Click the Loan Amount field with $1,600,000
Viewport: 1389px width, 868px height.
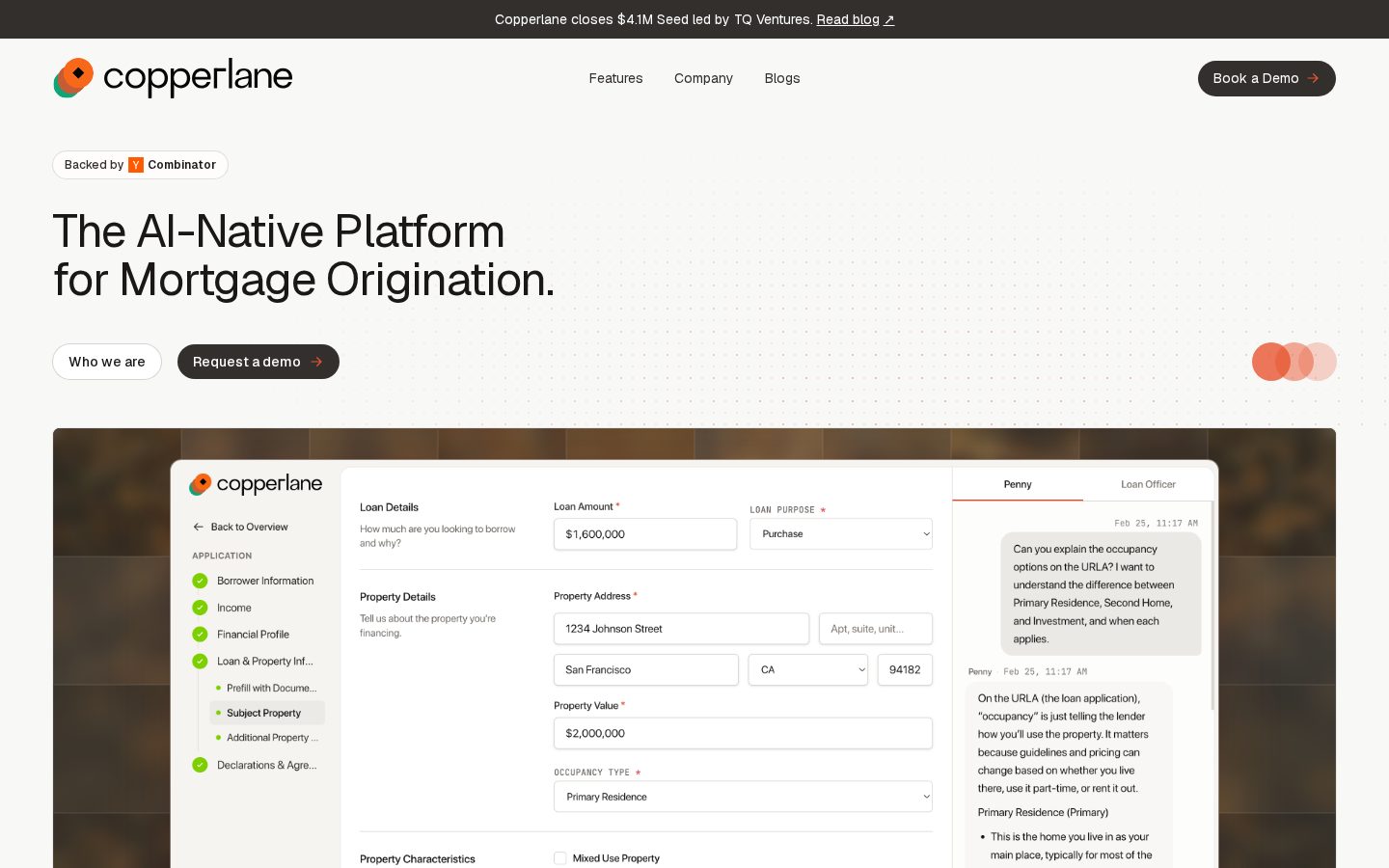pos(645,534)
